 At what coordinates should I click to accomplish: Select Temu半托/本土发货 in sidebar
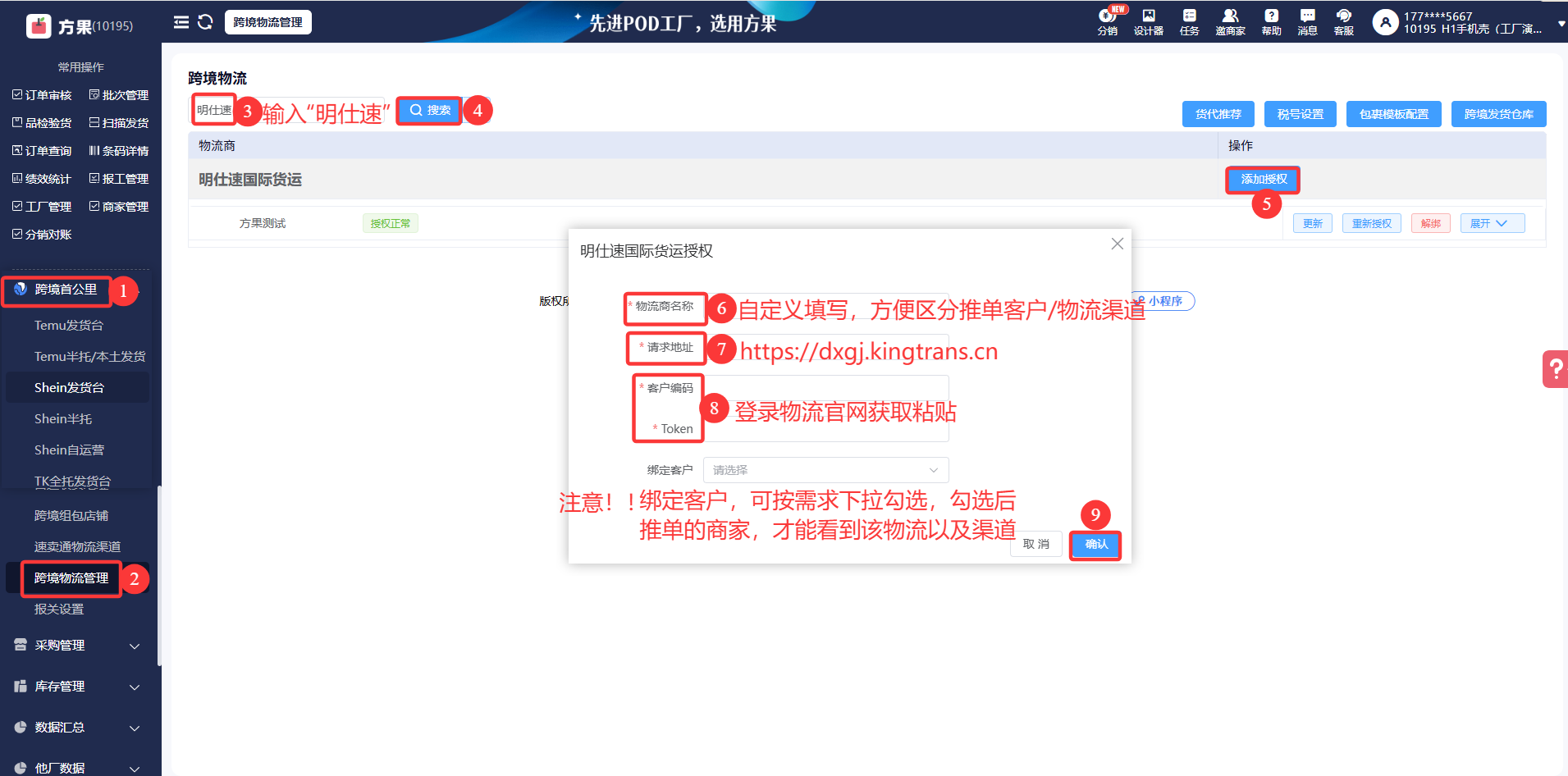(x=90, y=357)
